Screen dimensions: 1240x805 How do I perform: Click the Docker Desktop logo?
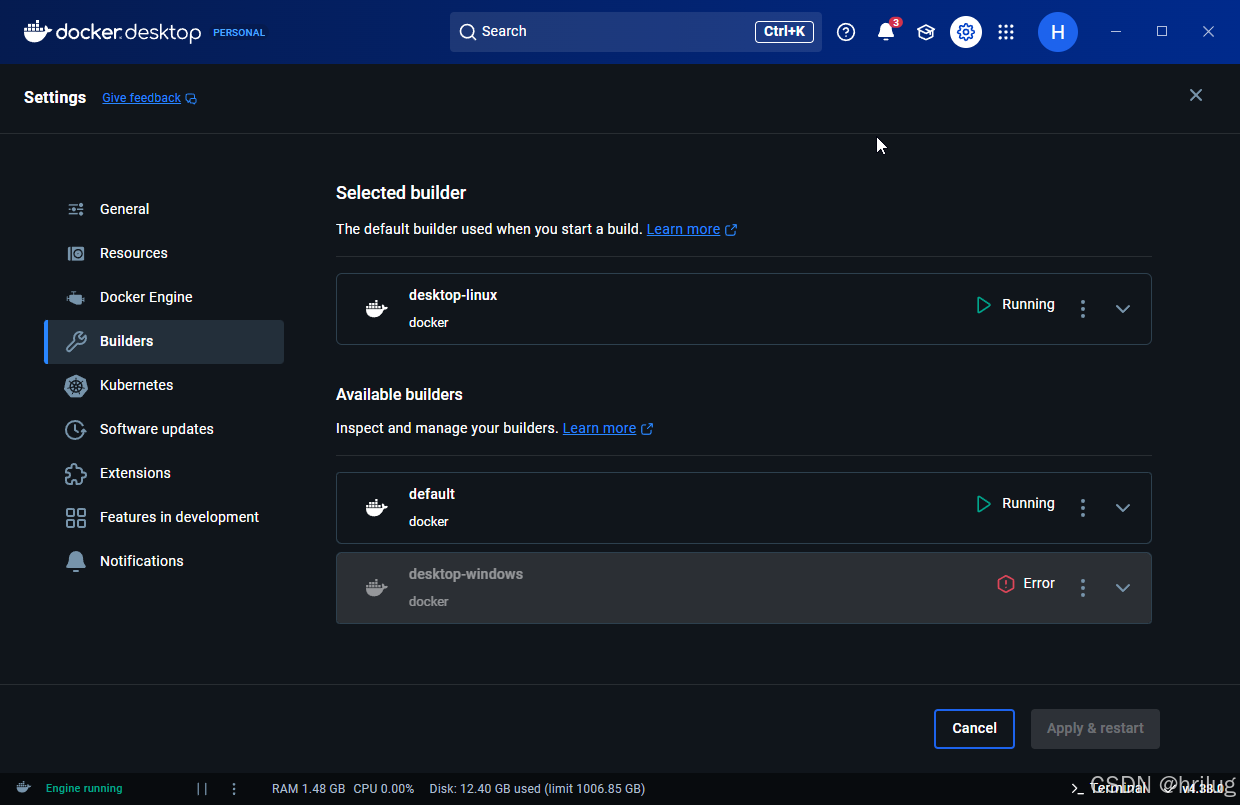[x=112, y=32]
